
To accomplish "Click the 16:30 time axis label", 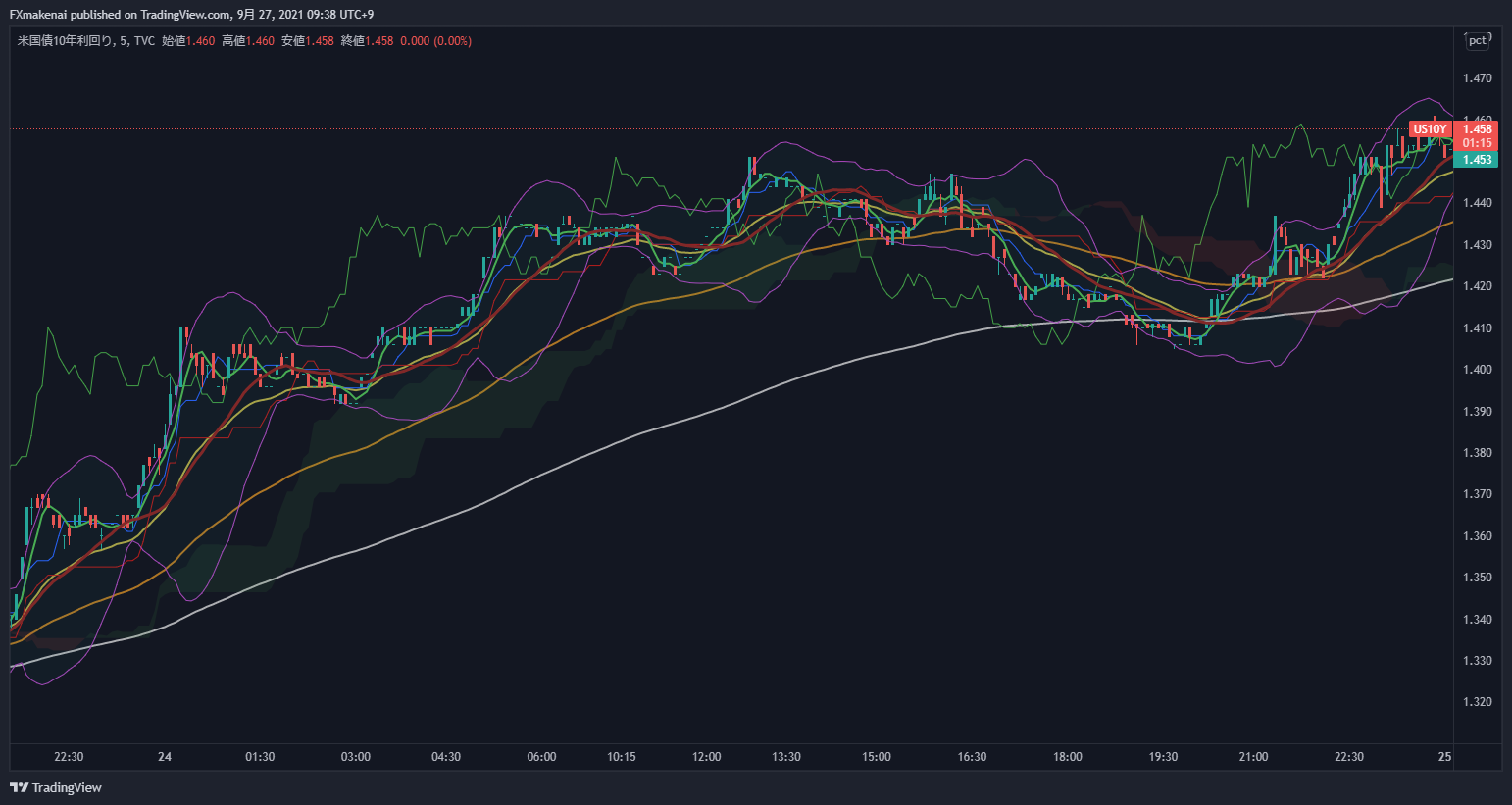I will coord(972,757).
